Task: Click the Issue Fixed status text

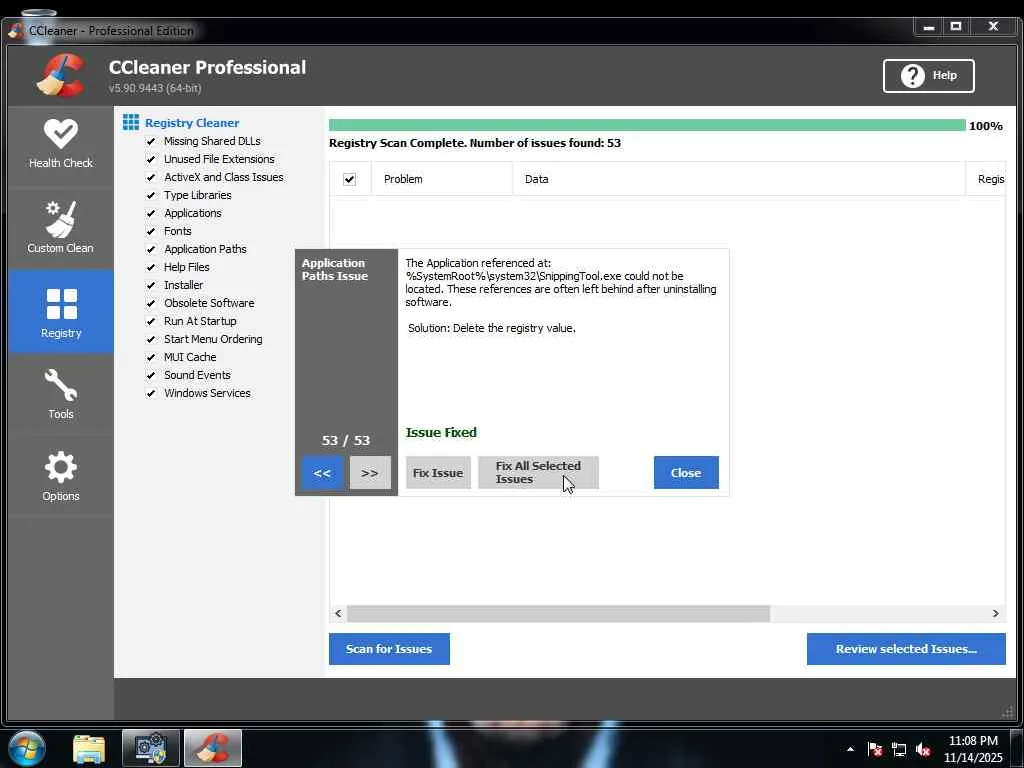Action: coord(441,432)
